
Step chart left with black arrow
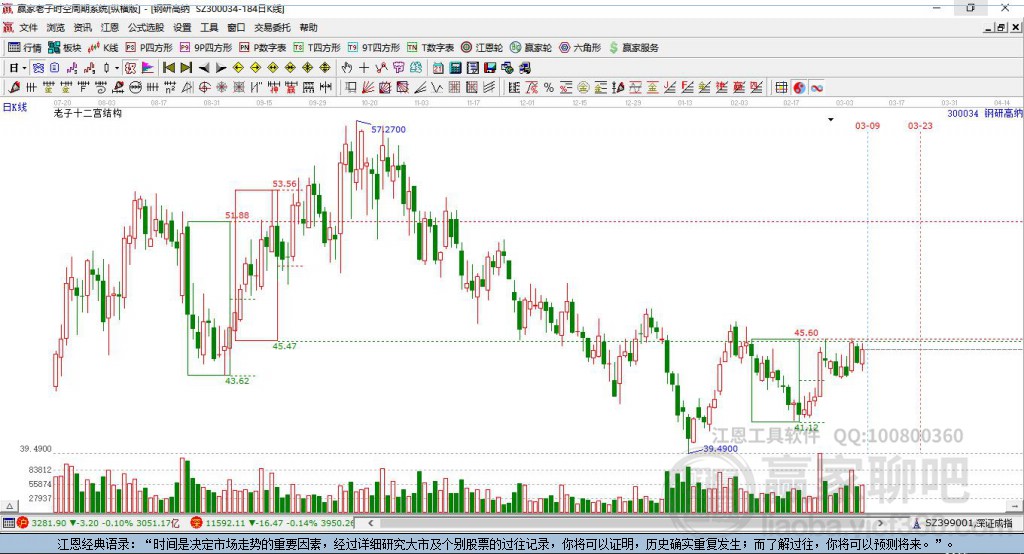(x=204, y=68)
